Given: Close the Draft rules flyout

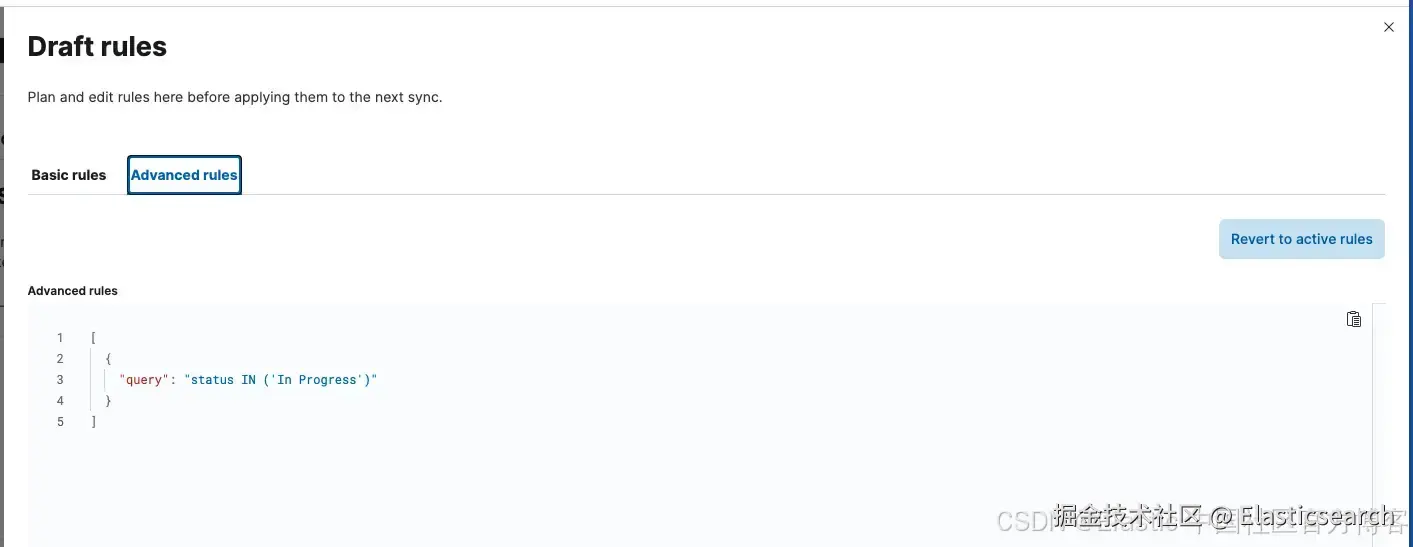Looking at the screenshot, I should (1388, 27).
